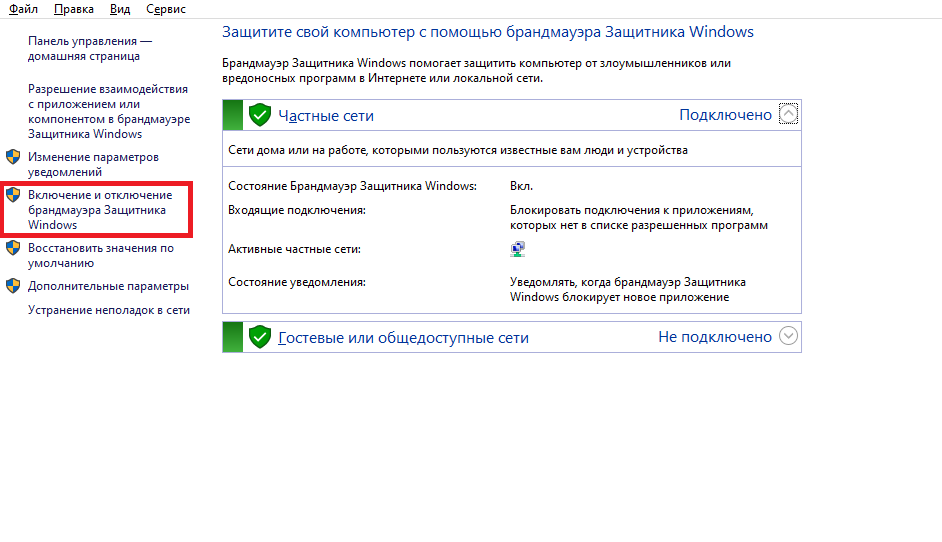The width and height of the screenshot is (942, 542).
Task: Open Включение и отключение брандмауэра link
Action: [x=100, y=210]
